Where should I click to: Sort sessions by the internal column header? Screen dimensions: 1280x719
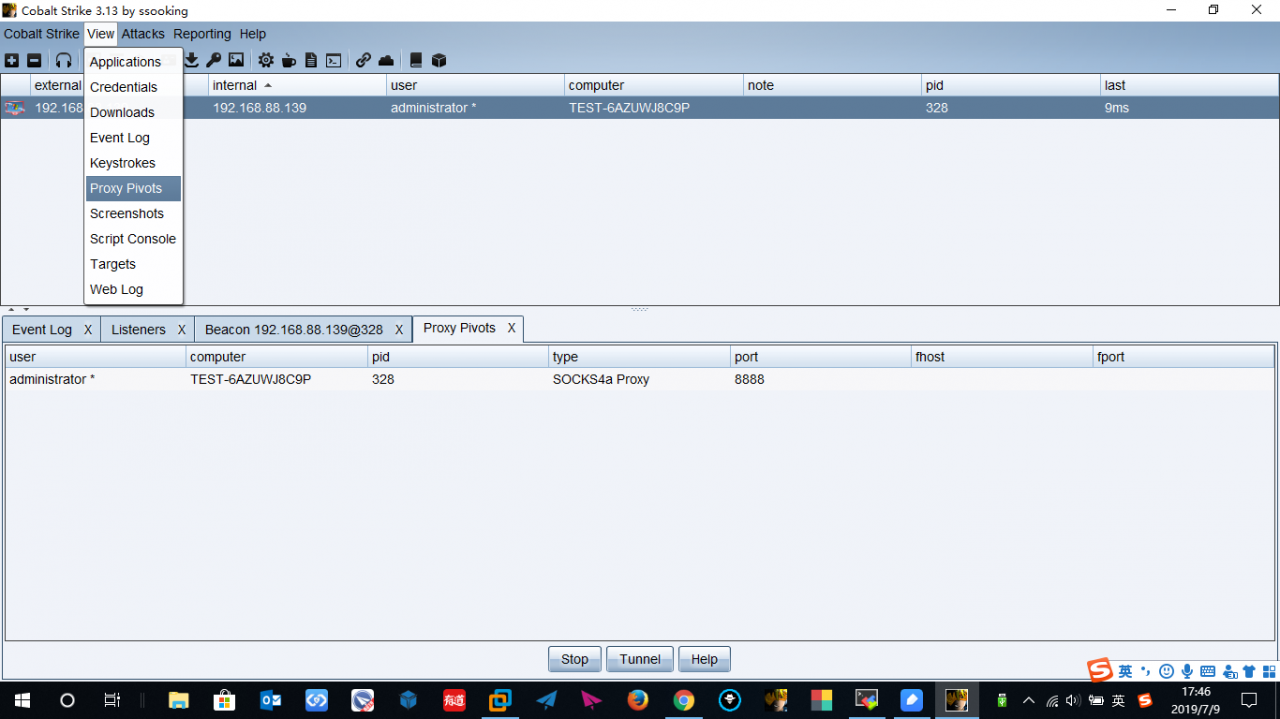(x=297, y=85)
